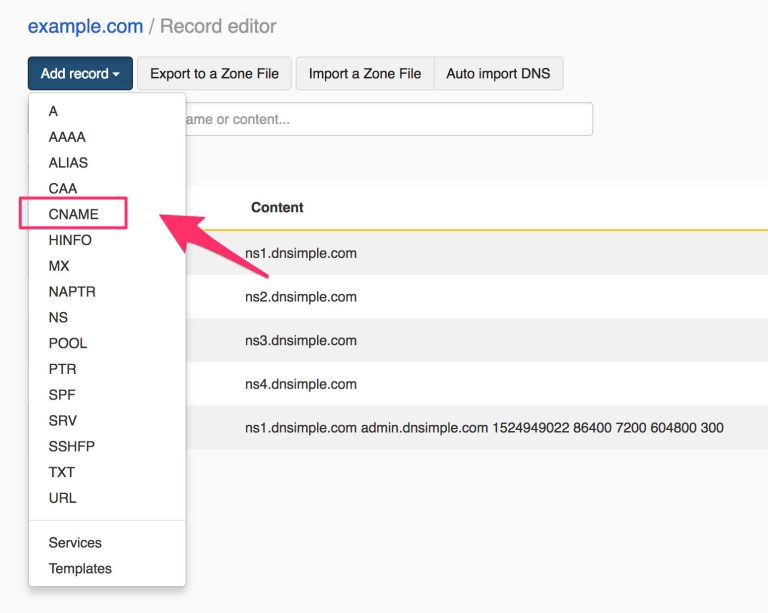768x613 pixels.
Task: Select AAAA record type
Action: click(67, 137)
